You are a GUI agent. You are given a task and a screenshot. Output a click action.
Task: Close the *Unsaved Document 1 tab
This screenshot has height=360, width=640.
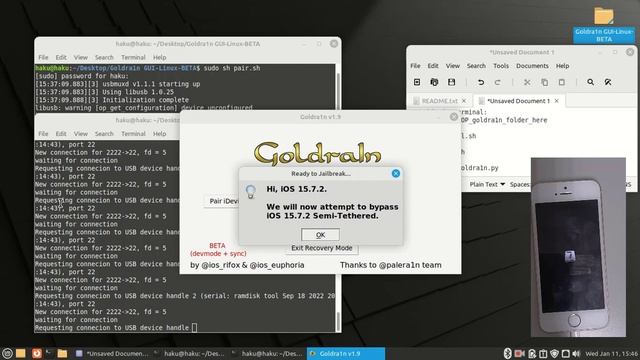point(556,100)
